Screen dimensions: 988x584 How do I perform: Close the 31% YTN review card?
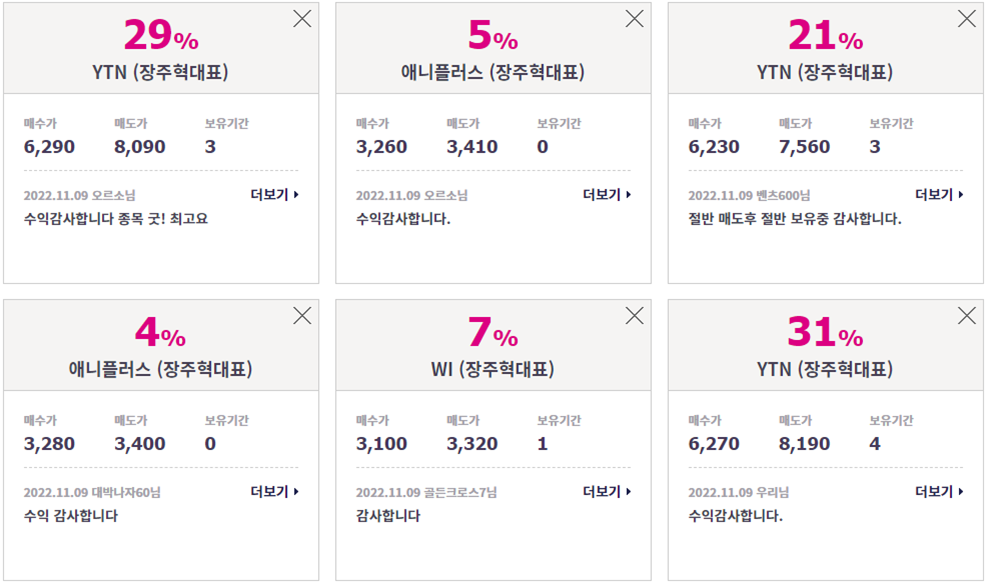(967, 316)
